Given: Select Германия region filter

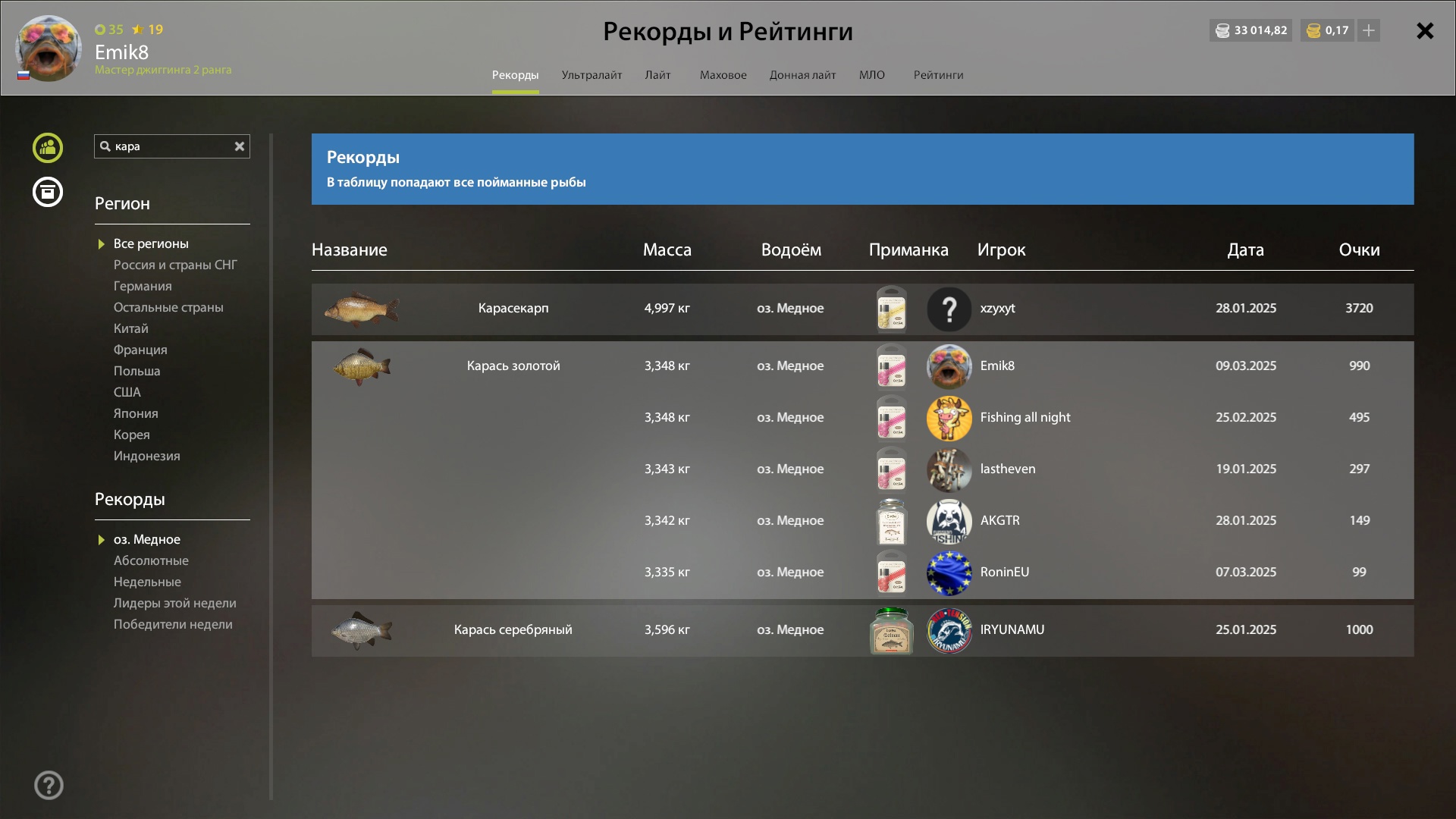Looking at the screenshot, I should [x=143, y=286].
